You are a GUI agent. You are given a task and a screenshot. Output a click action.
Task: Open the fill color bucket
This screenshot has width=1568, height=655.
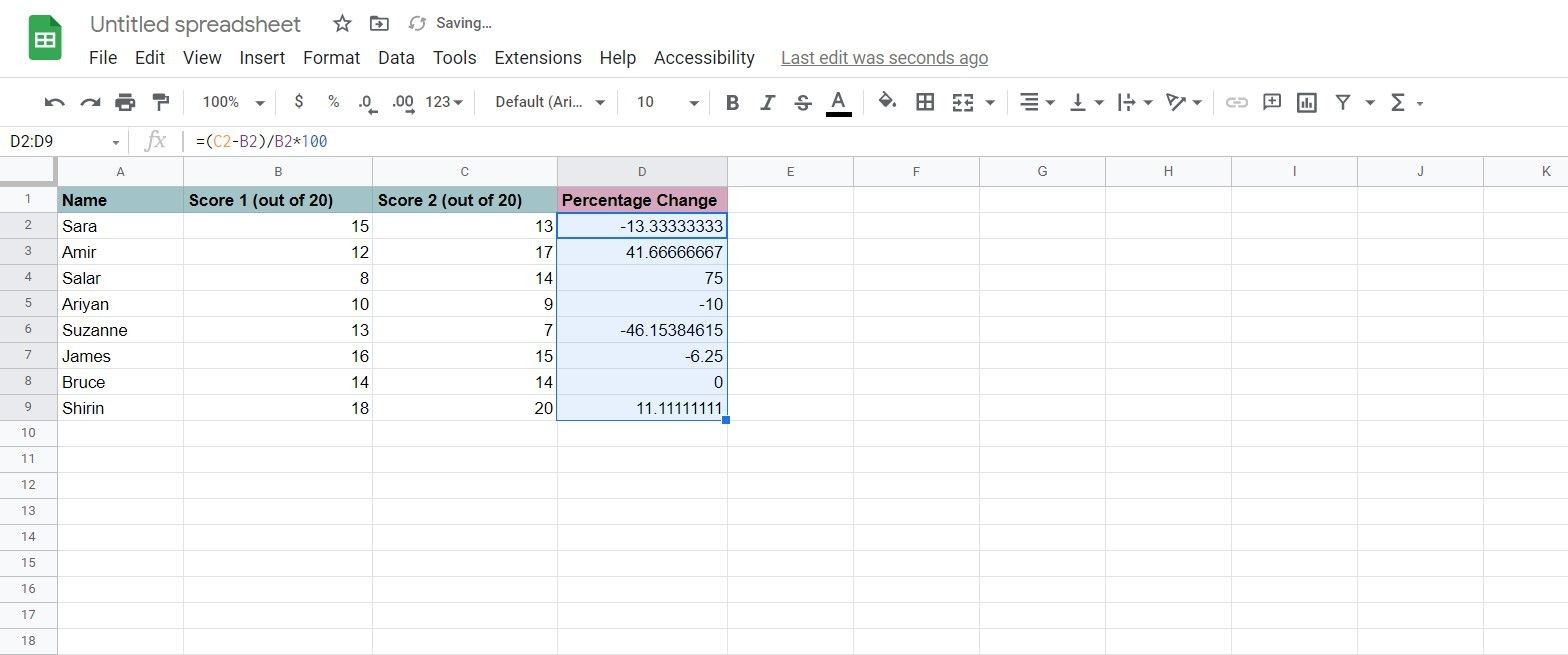pyautogui.click(x=887, y=101)
